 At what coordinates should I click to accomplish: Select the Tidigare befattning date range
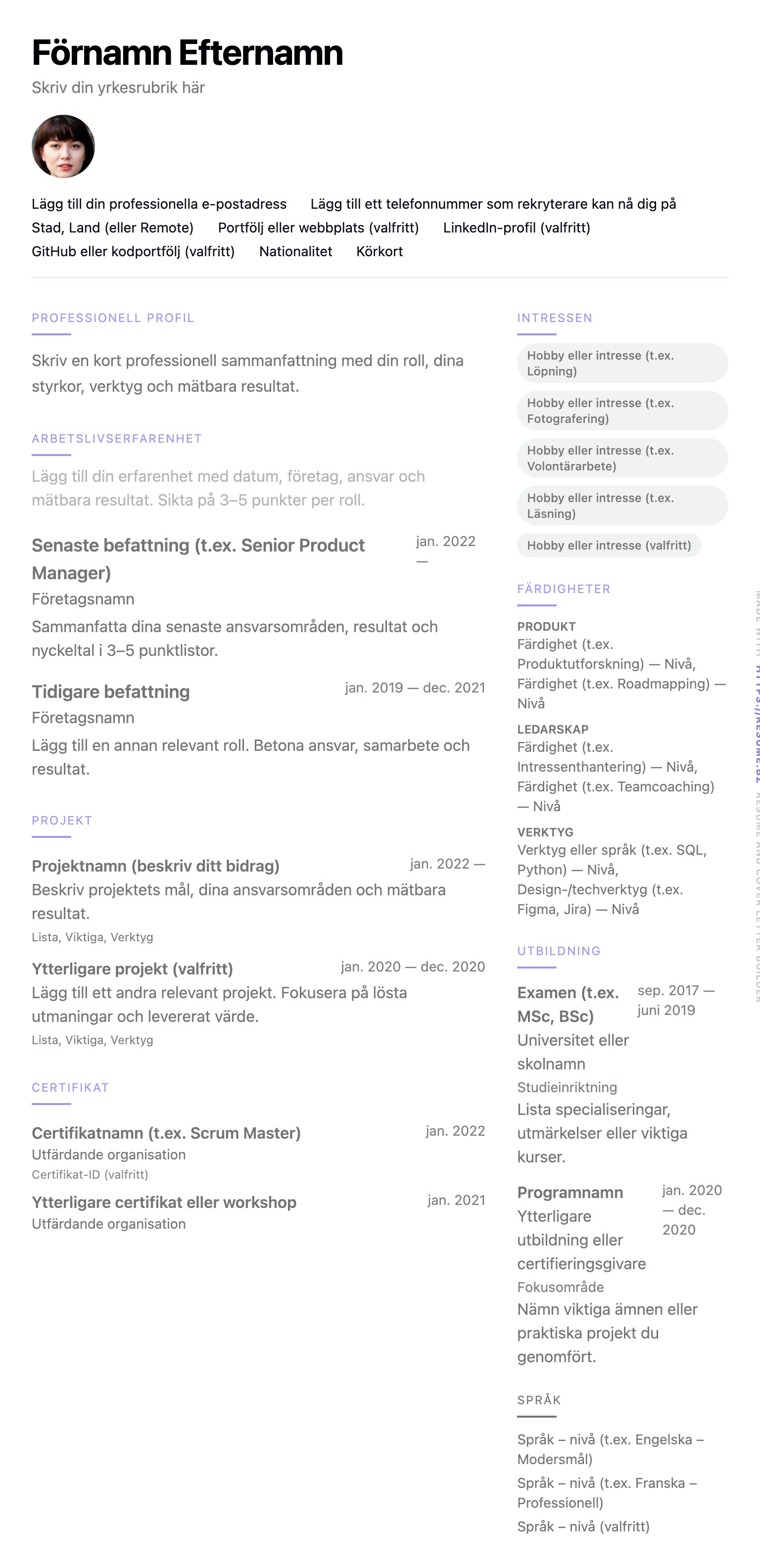[415, 688]
